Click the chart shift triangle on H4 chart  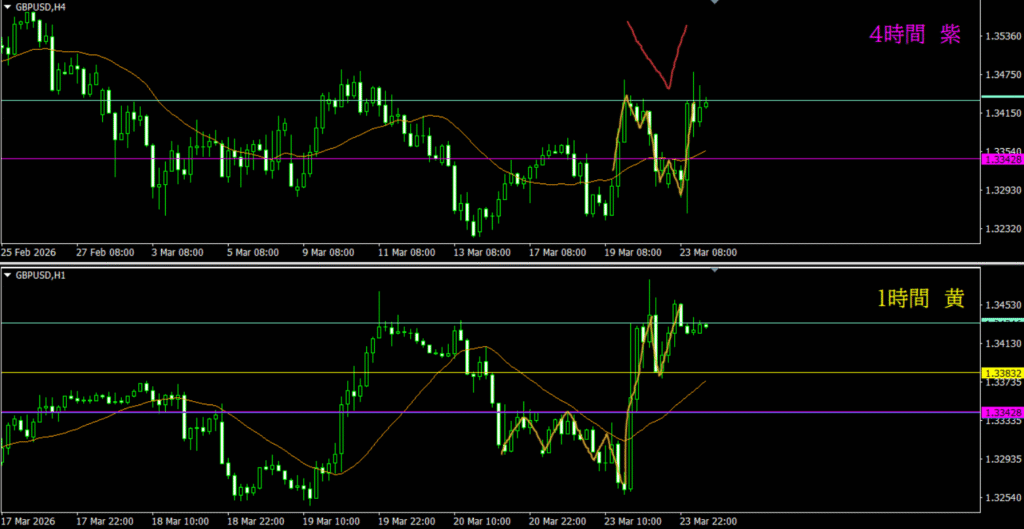[x=714, y=3]
